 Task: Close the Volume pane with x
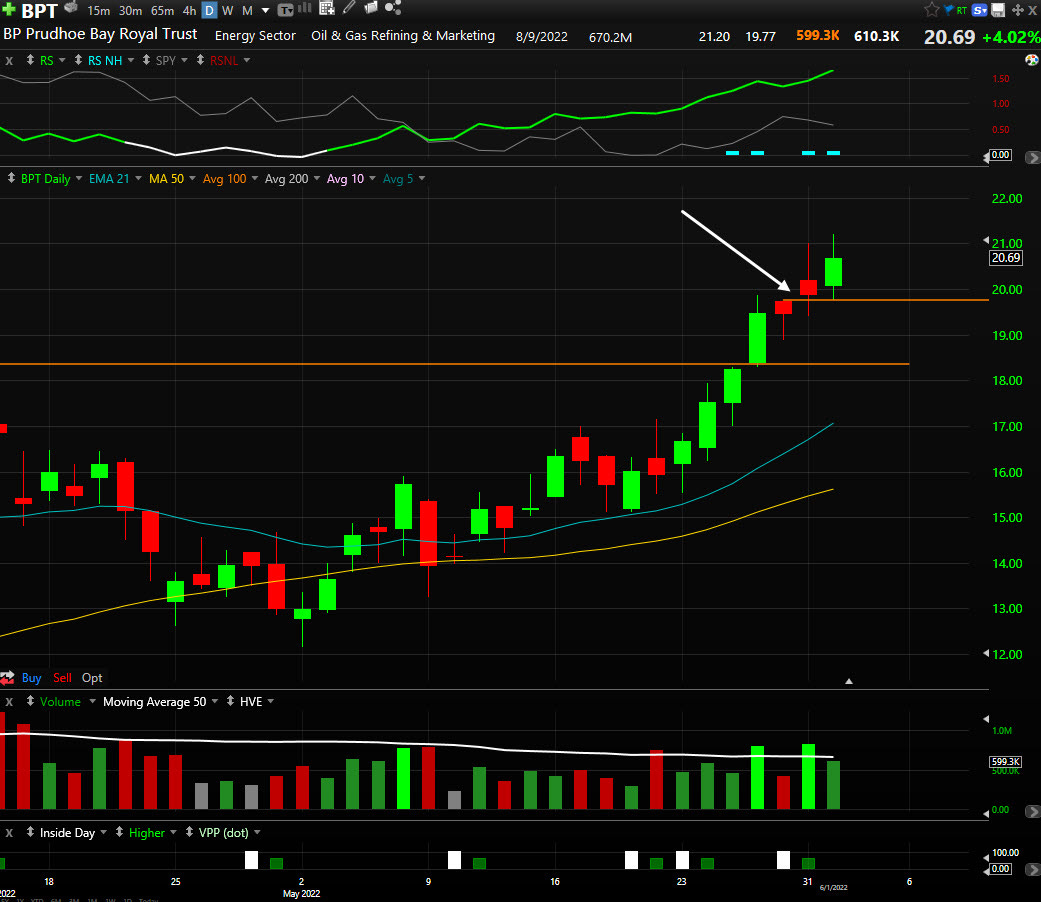pos(9,702)
